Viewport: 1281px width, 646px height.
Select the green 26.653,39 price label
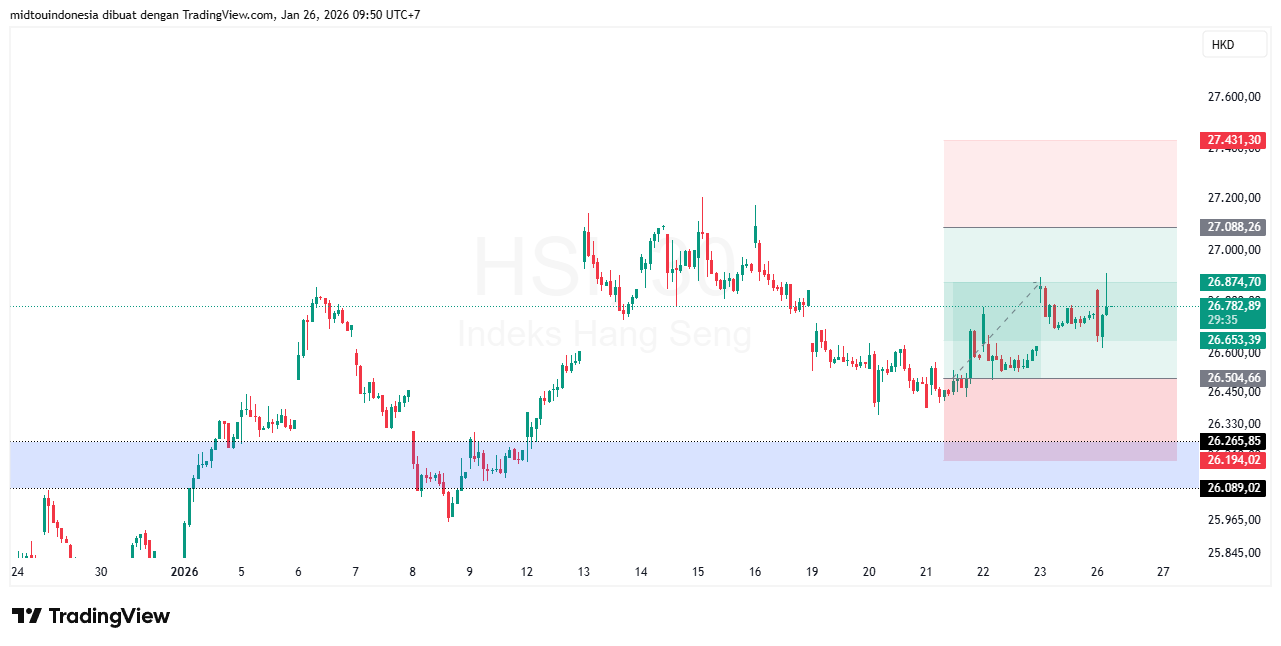(x=1233, y=341)
